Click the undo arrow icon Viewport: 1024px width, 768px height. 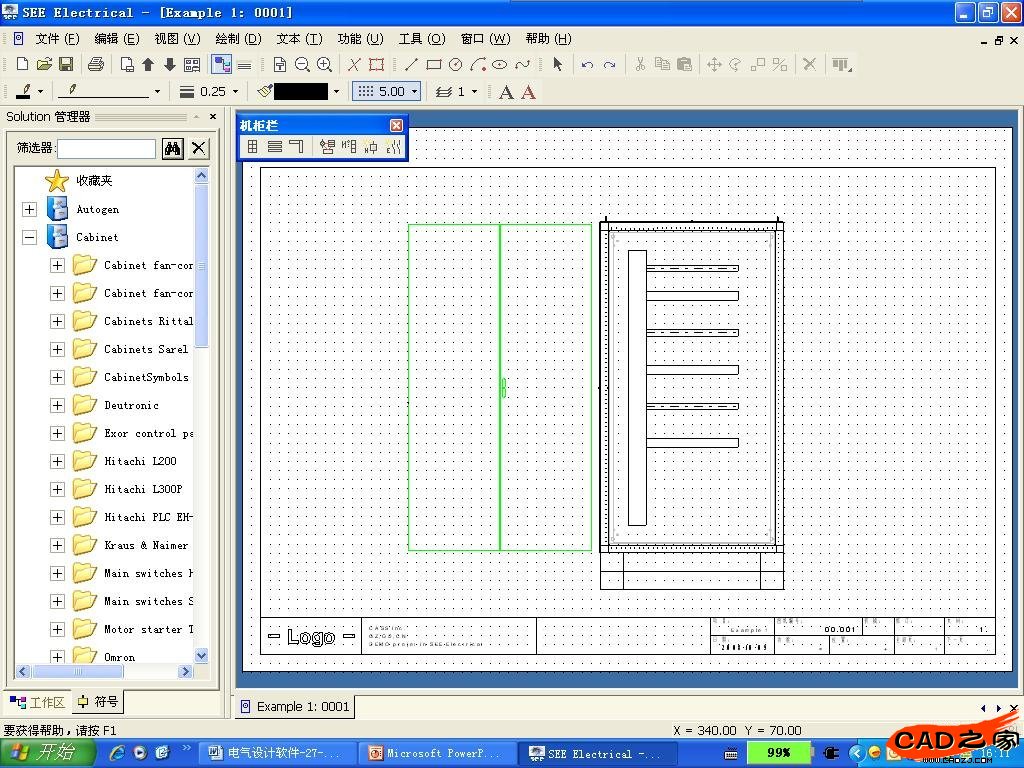(587, 64)
